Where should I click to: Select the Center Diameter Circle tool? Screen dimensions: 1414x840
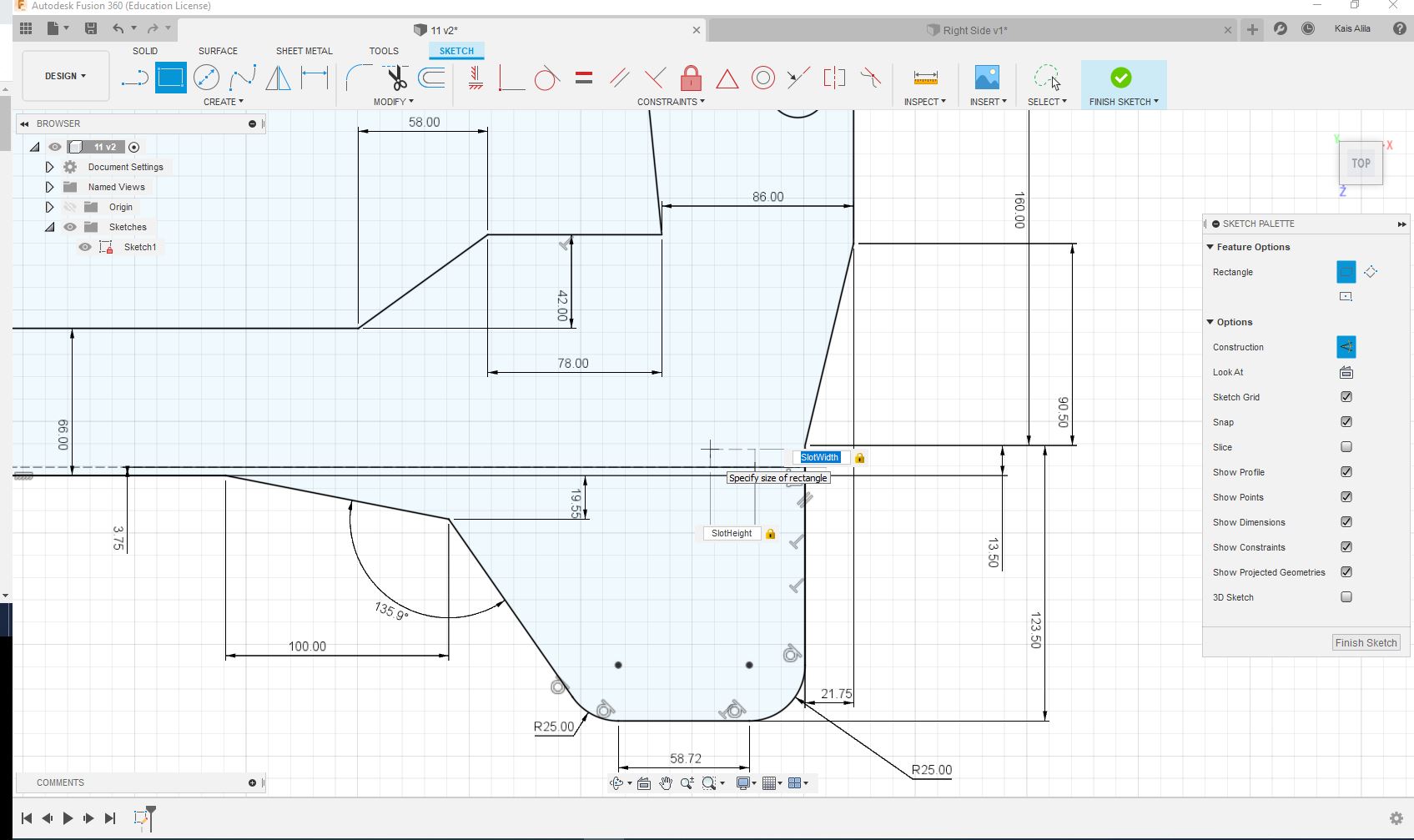pos(206,78)
